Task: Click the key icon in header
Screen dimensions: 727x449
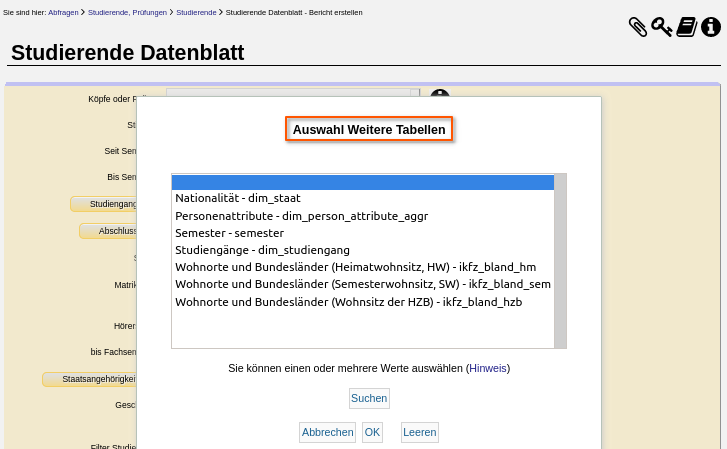Action: click(x=662, y=27)
